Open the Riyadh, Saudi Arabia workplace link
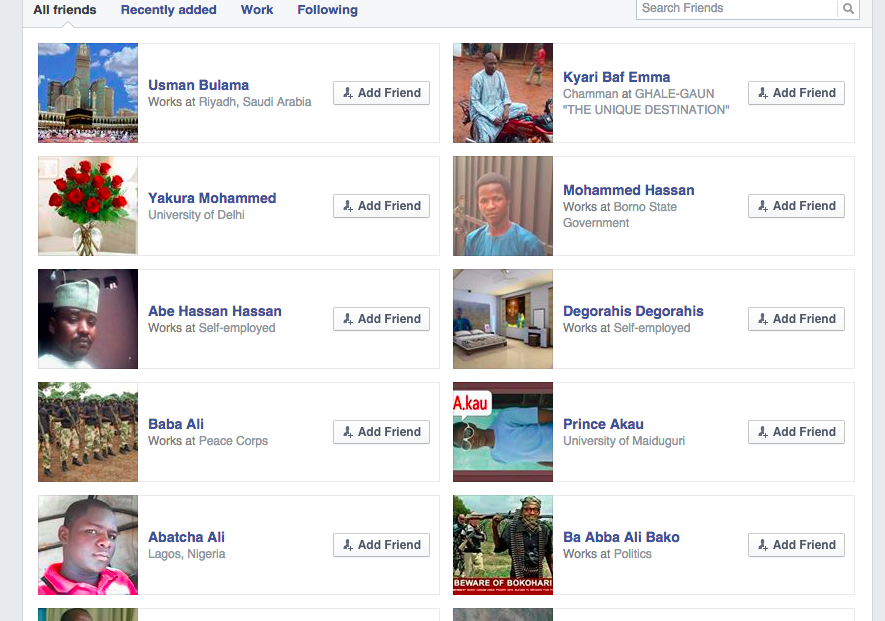This screenshot has width=885, height=621. (255, 102)
